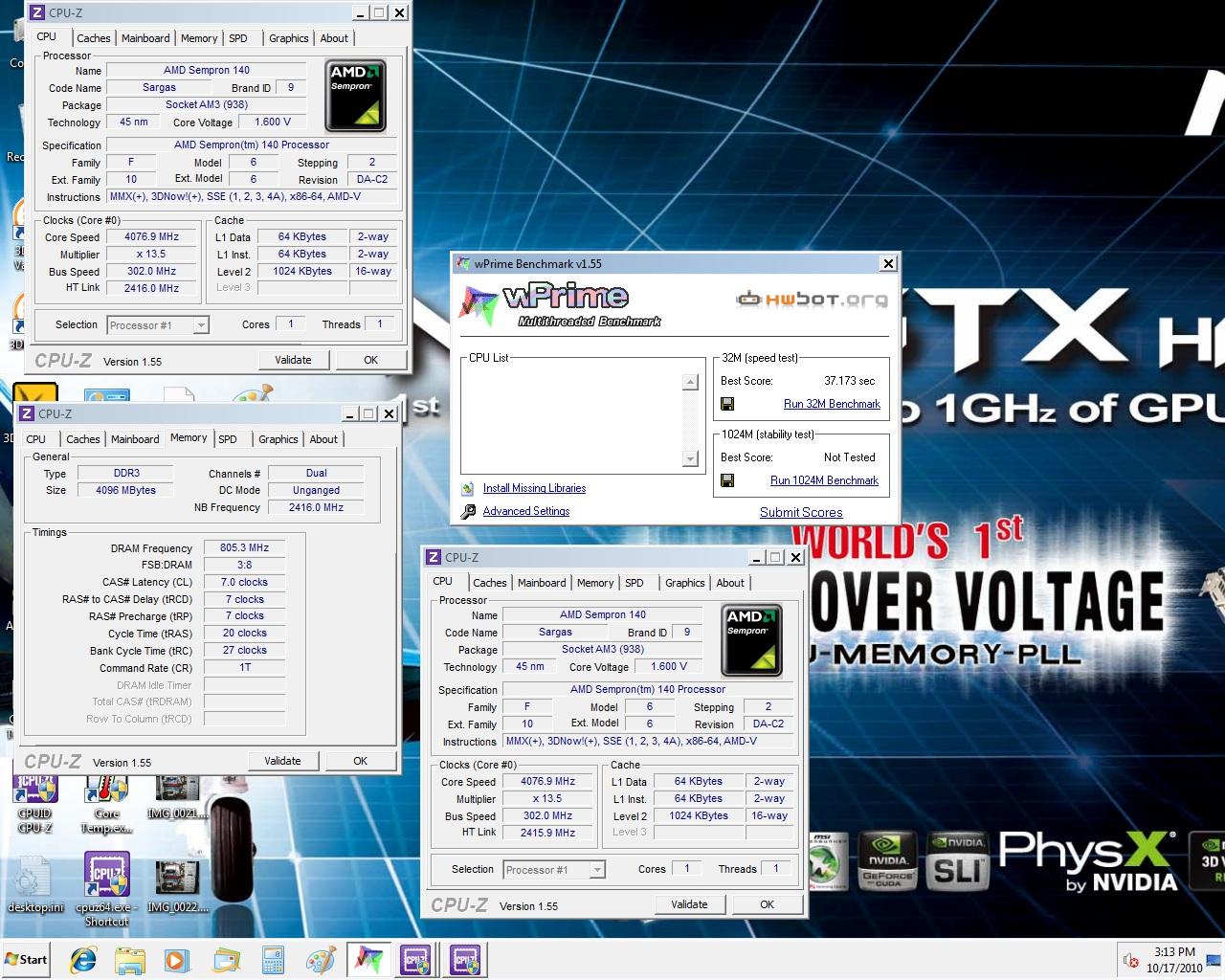The width and height of the screenshot is (1225, 980).
Task: Click the wPrime title bar icon
Action: tap(463, 263)
